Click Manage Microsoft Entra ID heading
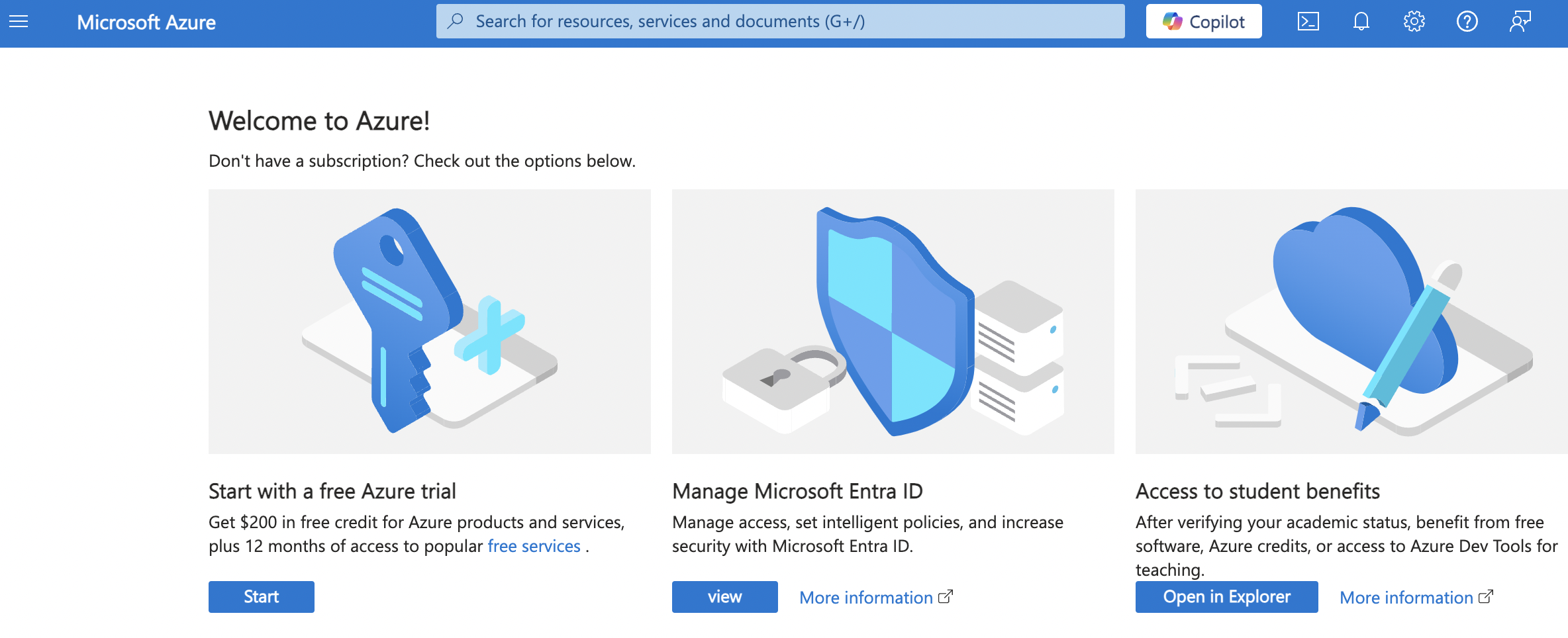Image resolution: width=1568 pixels, height=638 pixels. 797,491
